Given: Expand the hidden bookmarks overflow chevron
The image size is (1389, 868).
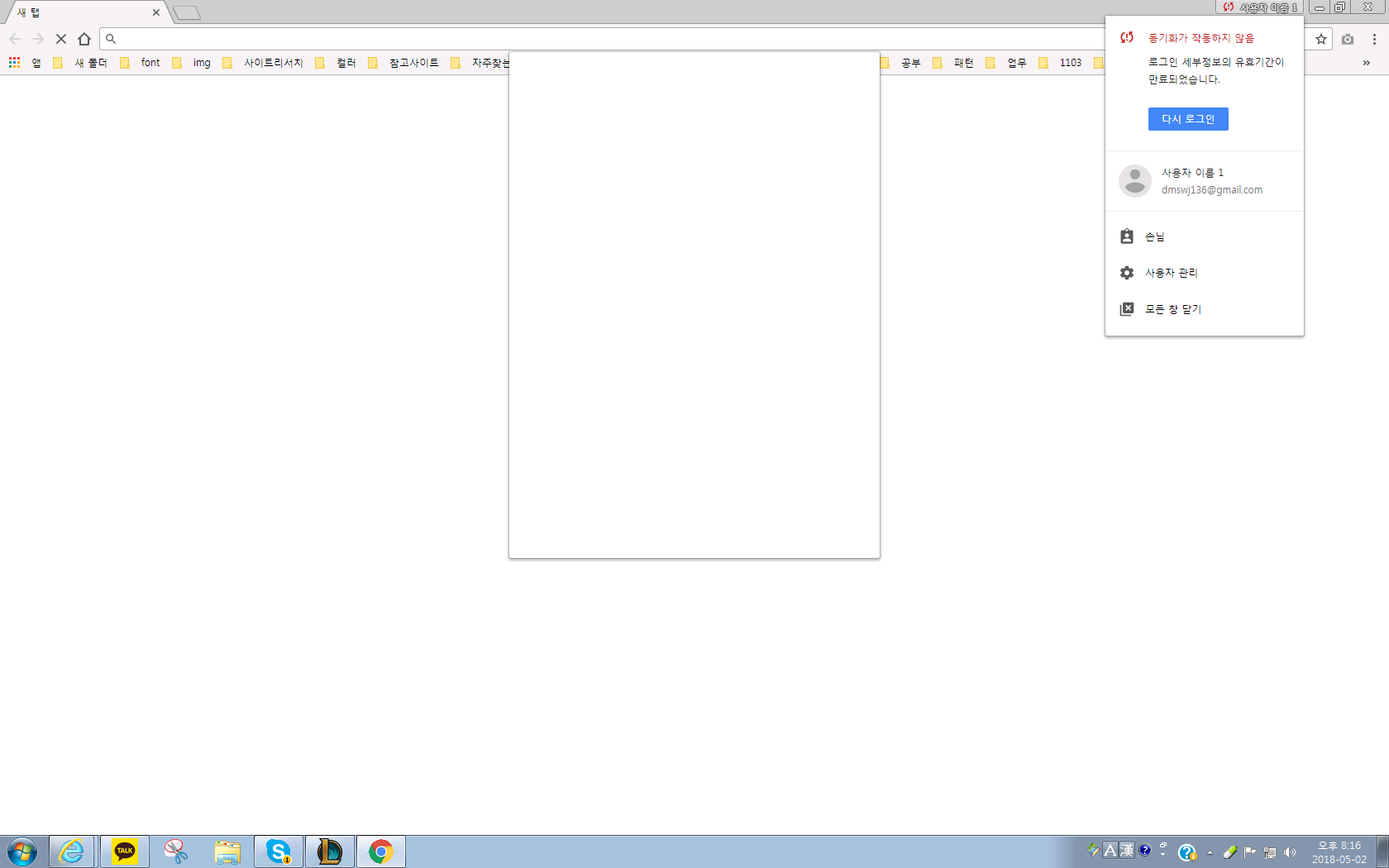Looking at the screenshot, I should 1366,63.
